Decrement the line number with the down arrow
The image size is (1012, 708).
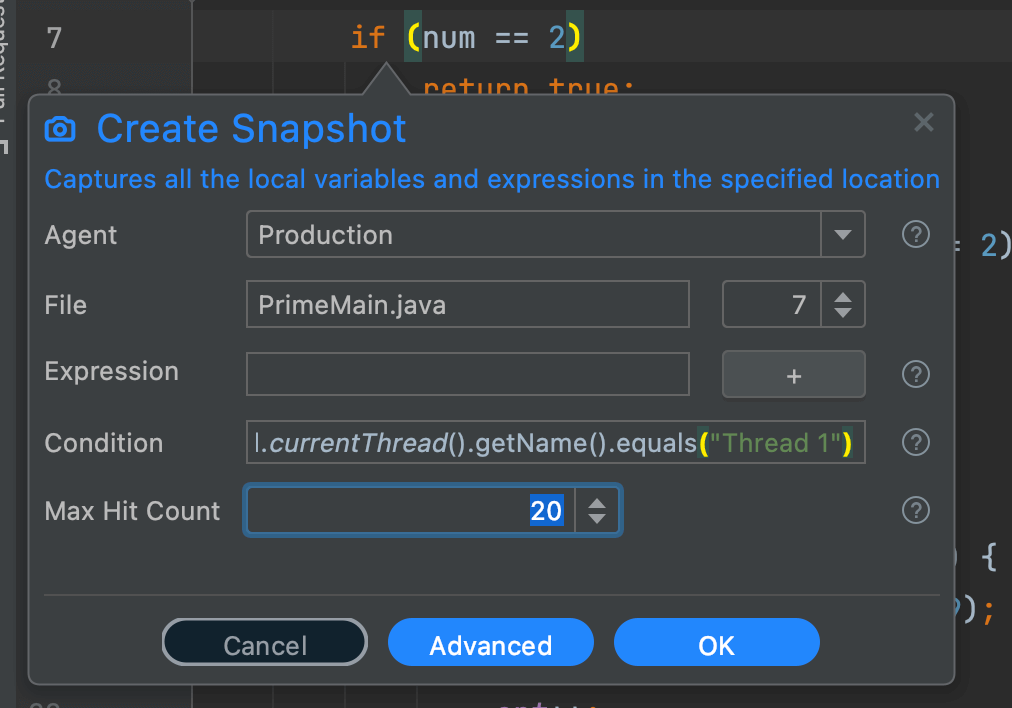pos(844,311)
